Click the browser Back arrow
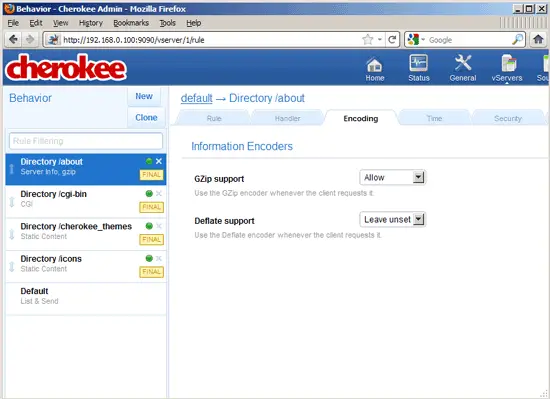 pyautogui.click(x=13, y=39)
